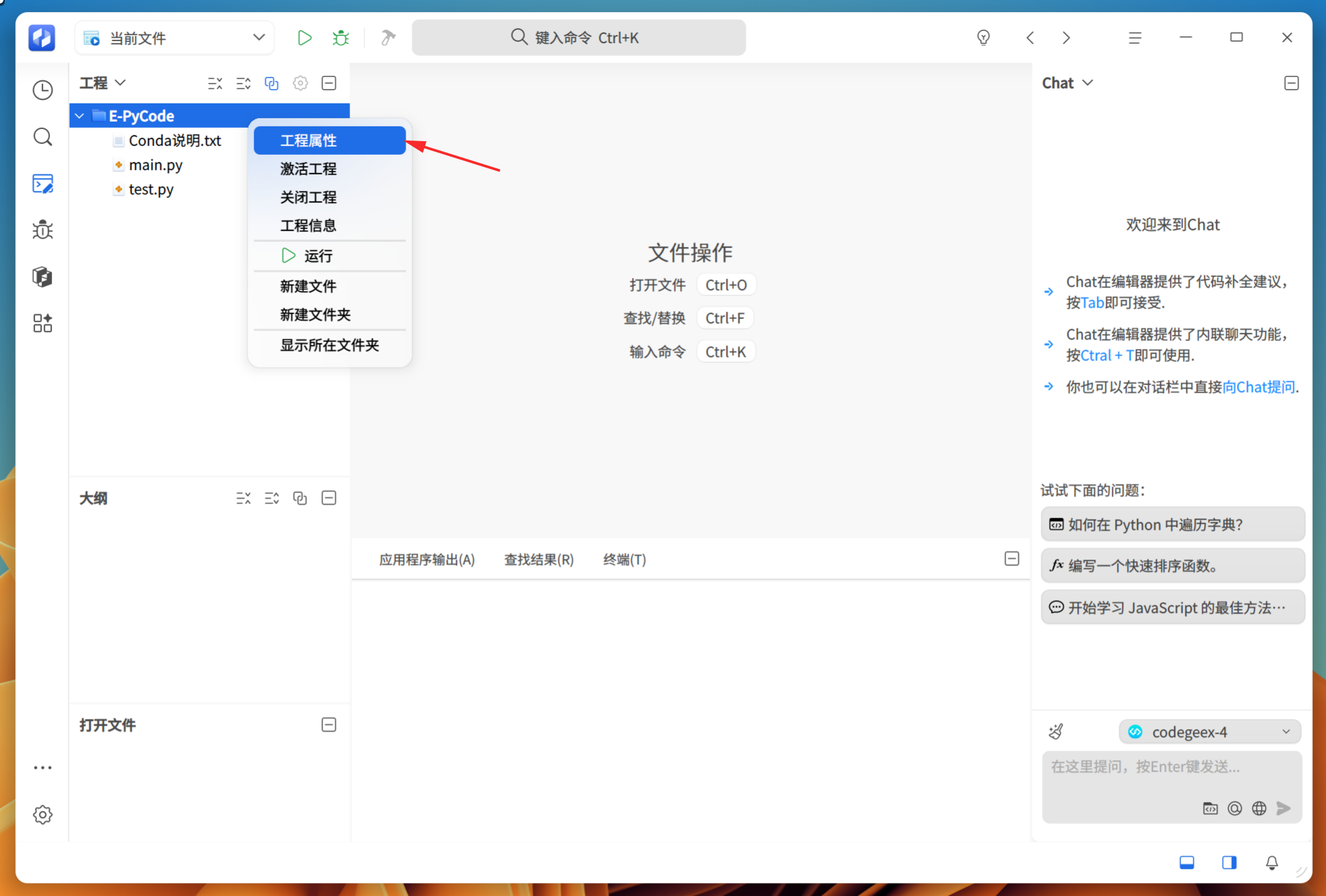
Task: Click the hammer build icon
Action: [388, 38]
